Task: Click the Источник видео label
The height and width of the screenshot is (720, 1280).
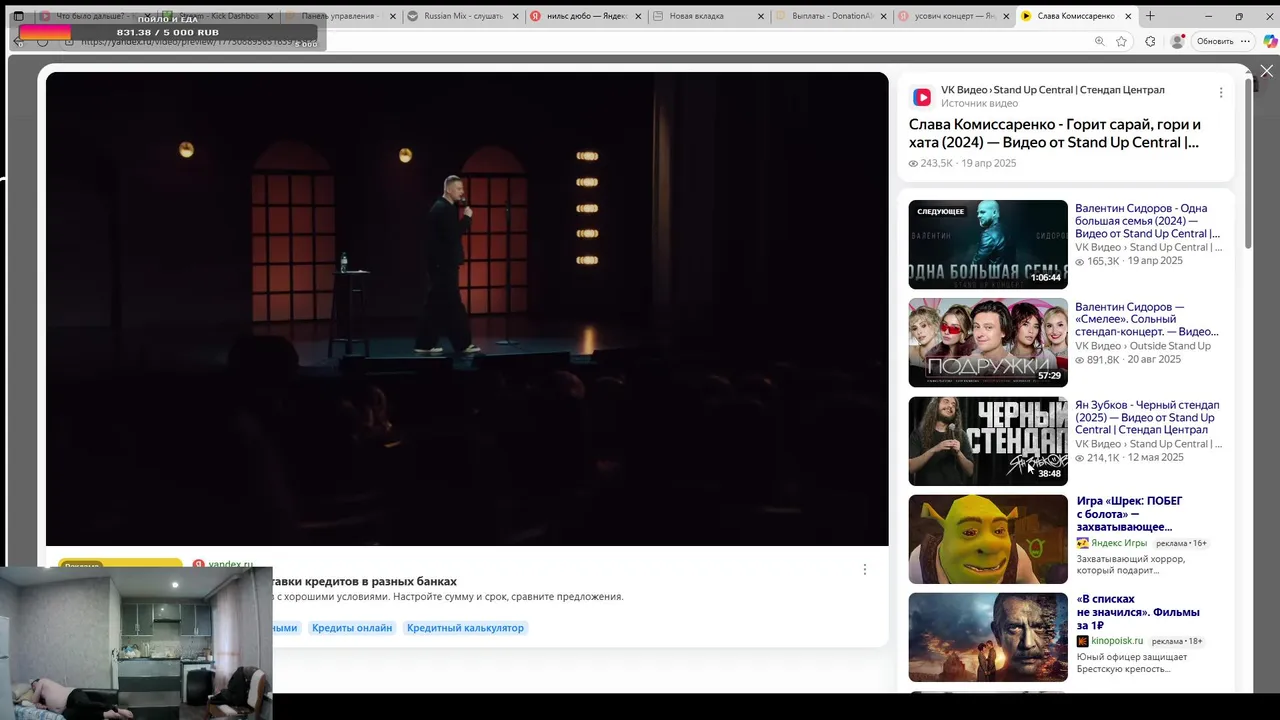Action: (979, 104)
